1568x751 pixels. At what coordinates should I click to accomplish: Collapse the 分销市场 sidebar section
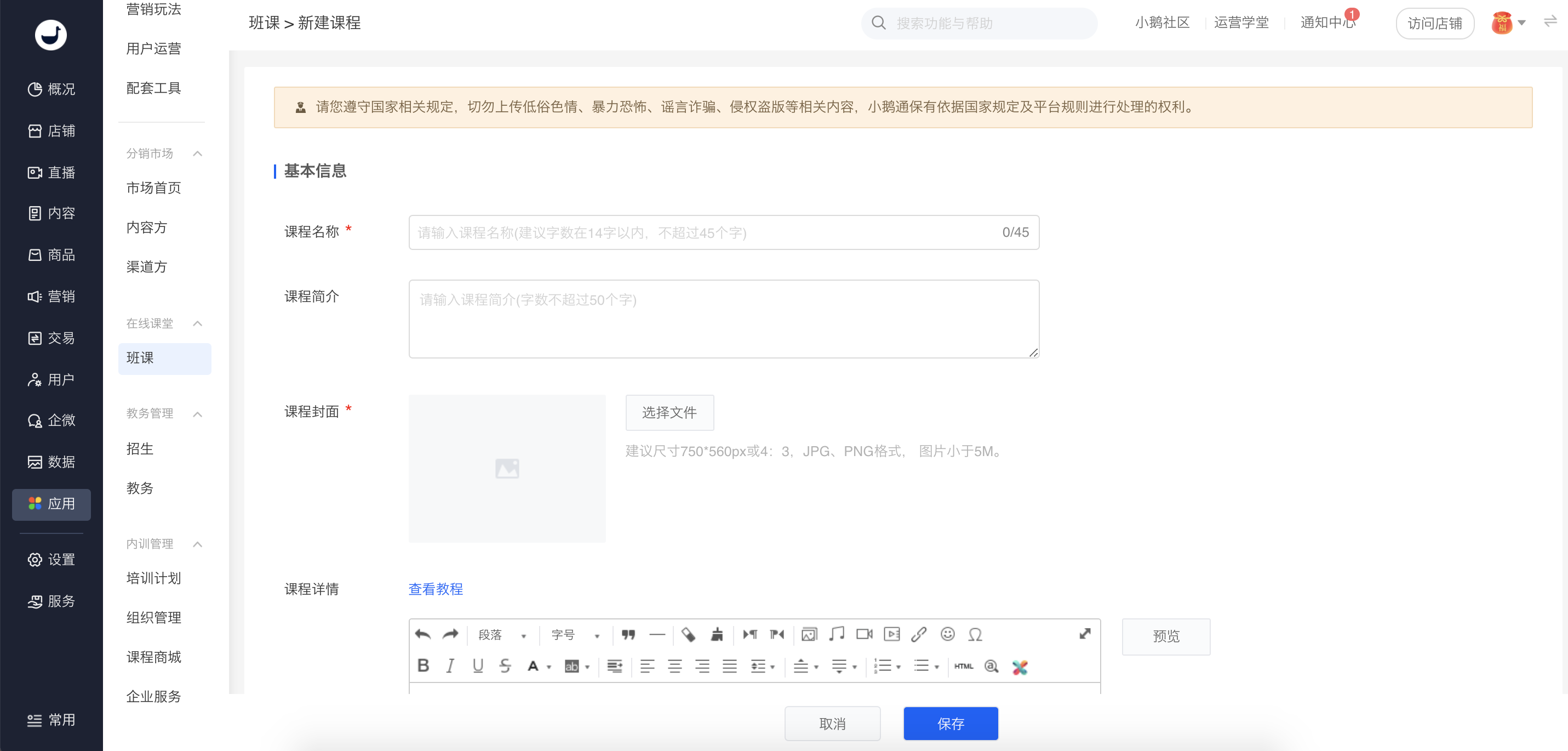click(197, 153)
